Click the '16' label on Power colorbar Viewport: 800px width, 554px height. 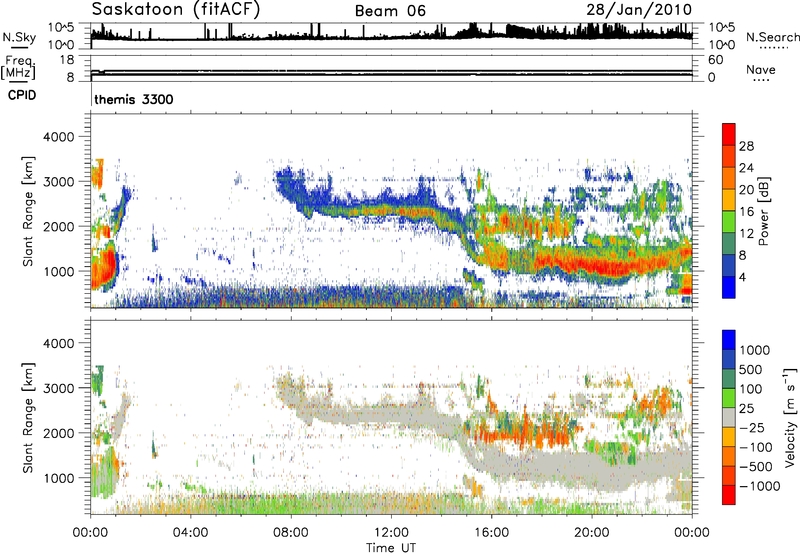coord(746,212)
